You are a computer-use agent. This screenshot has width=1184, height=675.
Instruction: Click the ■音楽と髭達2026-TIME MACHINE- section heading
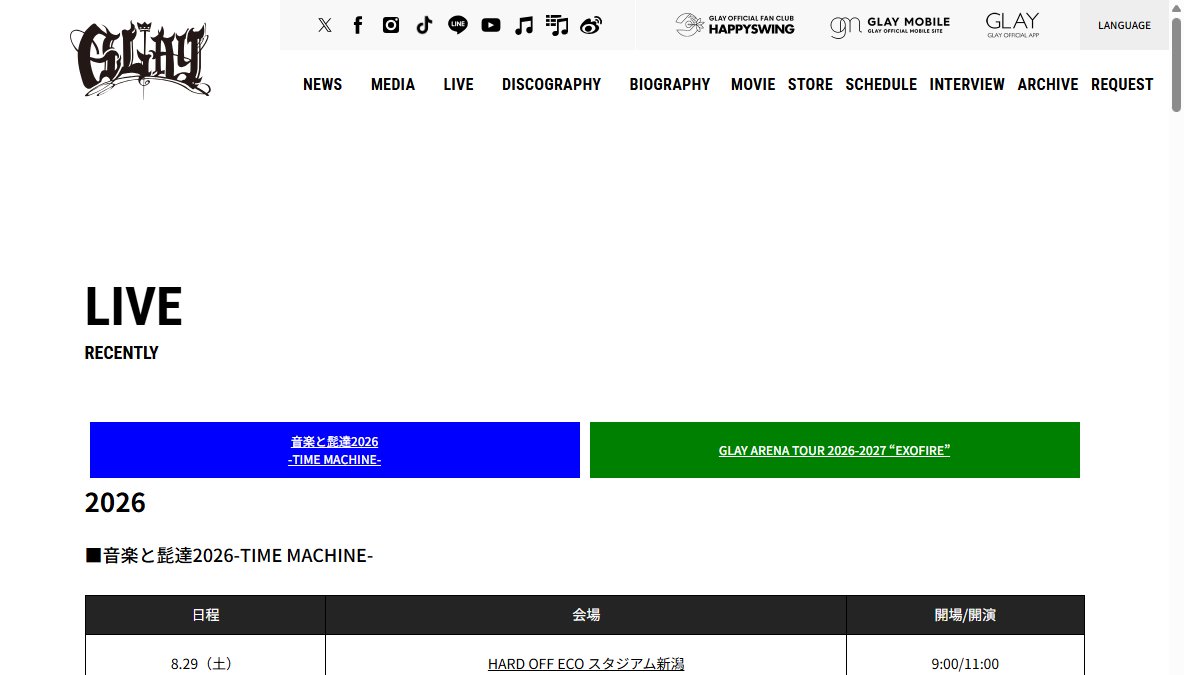pyautogui.click(x=229, y=555)
